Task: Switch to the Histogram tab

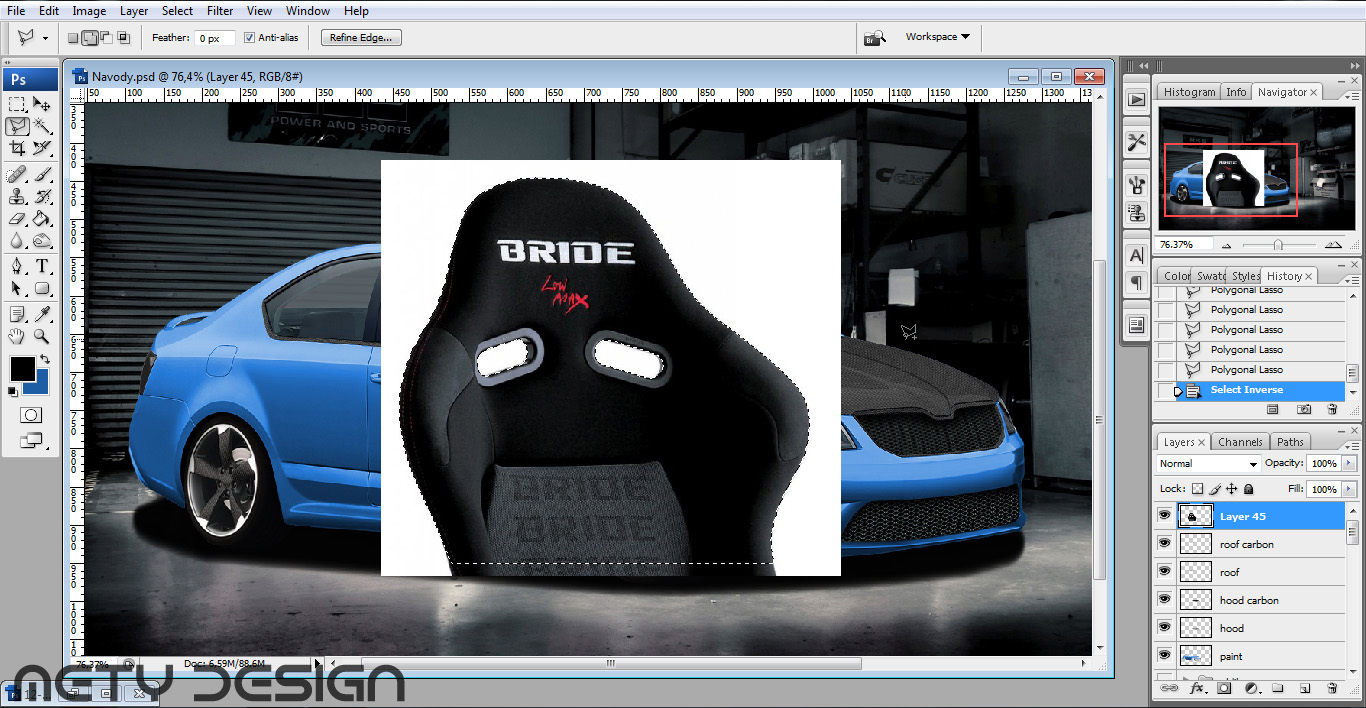Action: (1189, 92)
